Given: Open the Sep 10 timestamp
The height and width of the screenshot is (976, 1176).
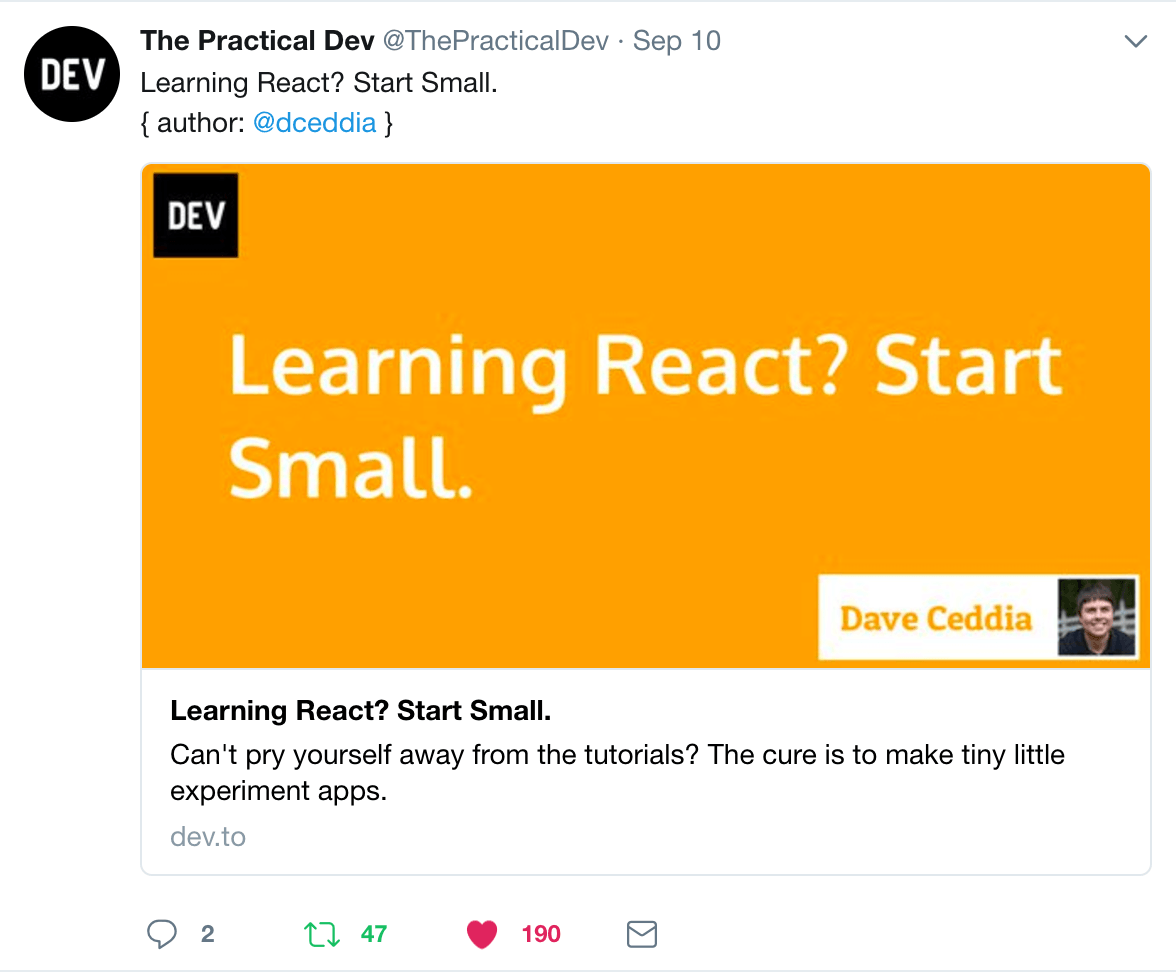Looking at the screenshot, I should click(676, 41).
